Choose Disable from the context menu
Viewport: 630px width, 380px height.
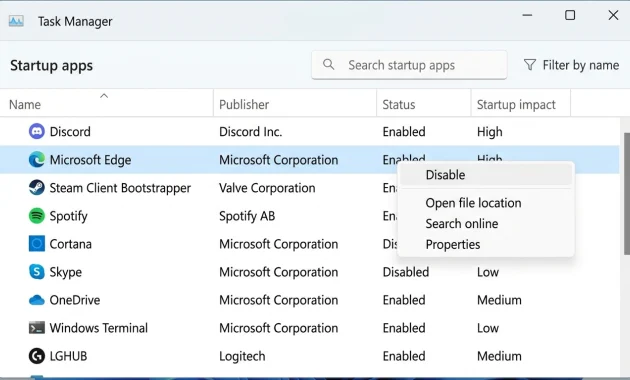(486, 175)
